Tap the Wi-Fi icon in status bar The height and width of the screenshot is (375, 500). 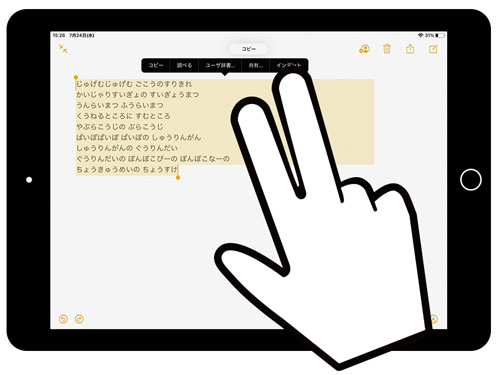(420, 35)
